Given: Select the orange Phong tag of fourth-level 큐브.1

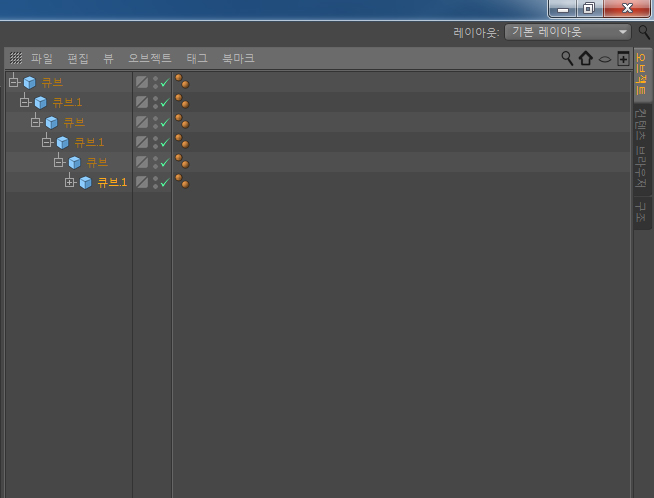Looking at the screenshot, I should pyautogui.click(x=182, y=141).
